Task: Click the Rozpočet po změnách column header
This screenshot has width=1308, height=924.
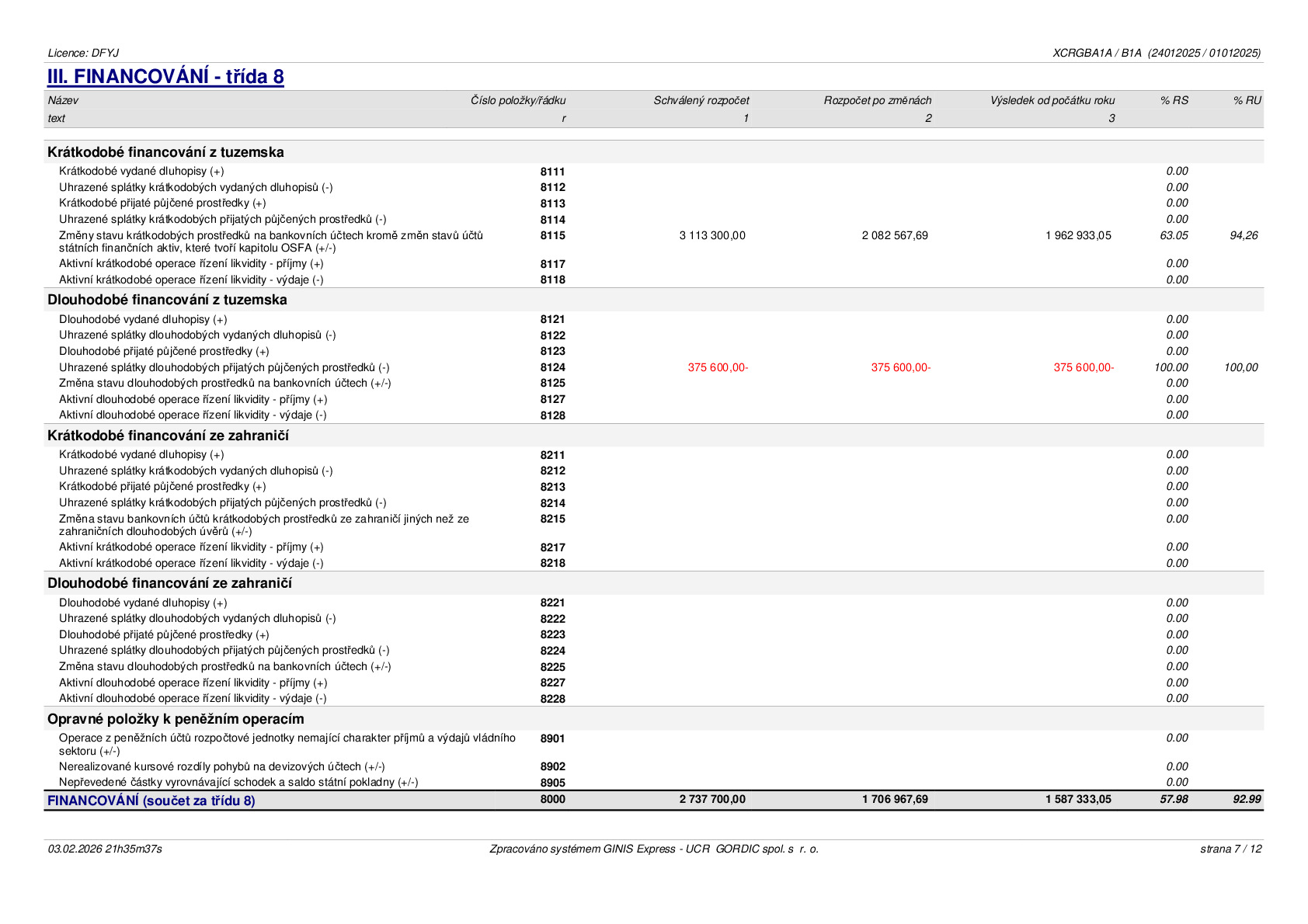Action: (878, 100)
